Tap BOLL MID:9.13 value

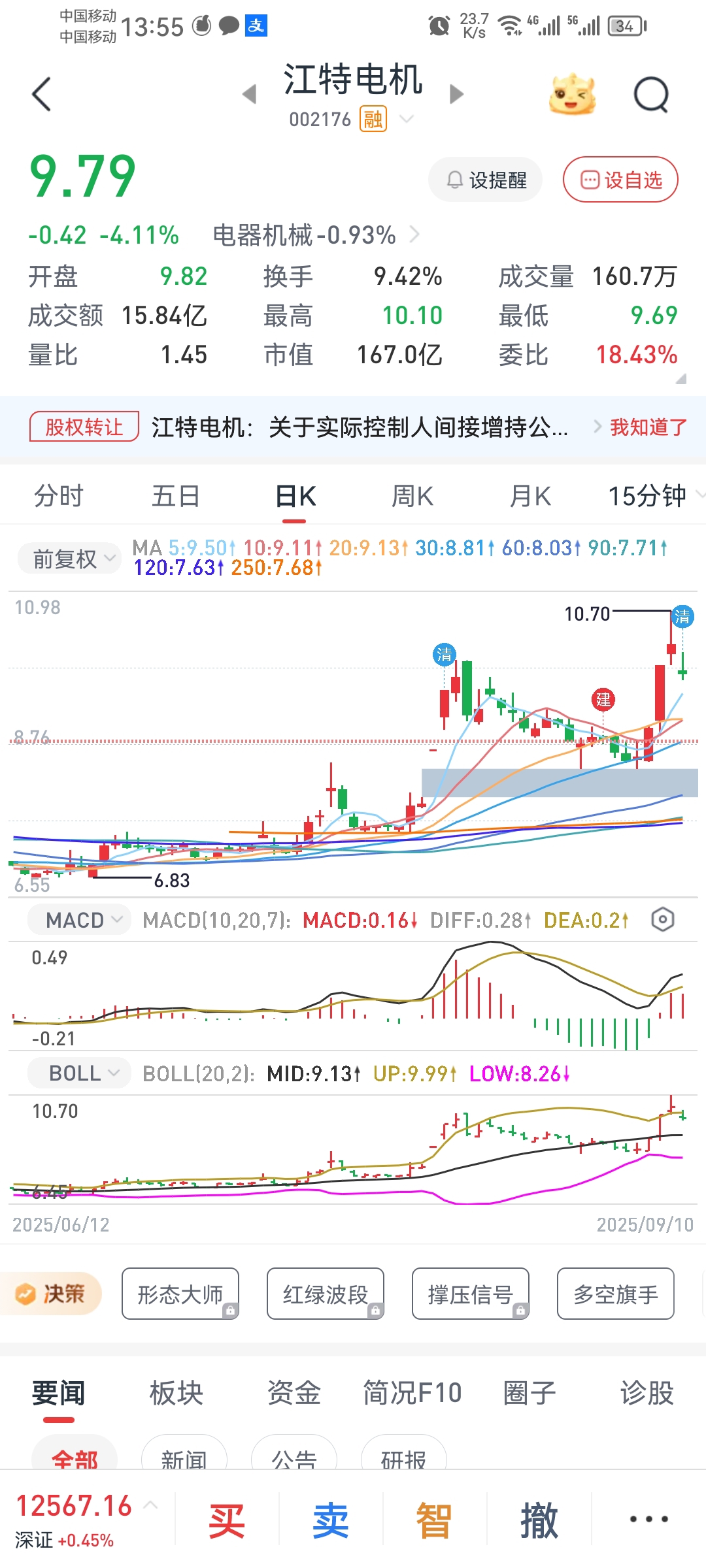[x=314, y=1073]
